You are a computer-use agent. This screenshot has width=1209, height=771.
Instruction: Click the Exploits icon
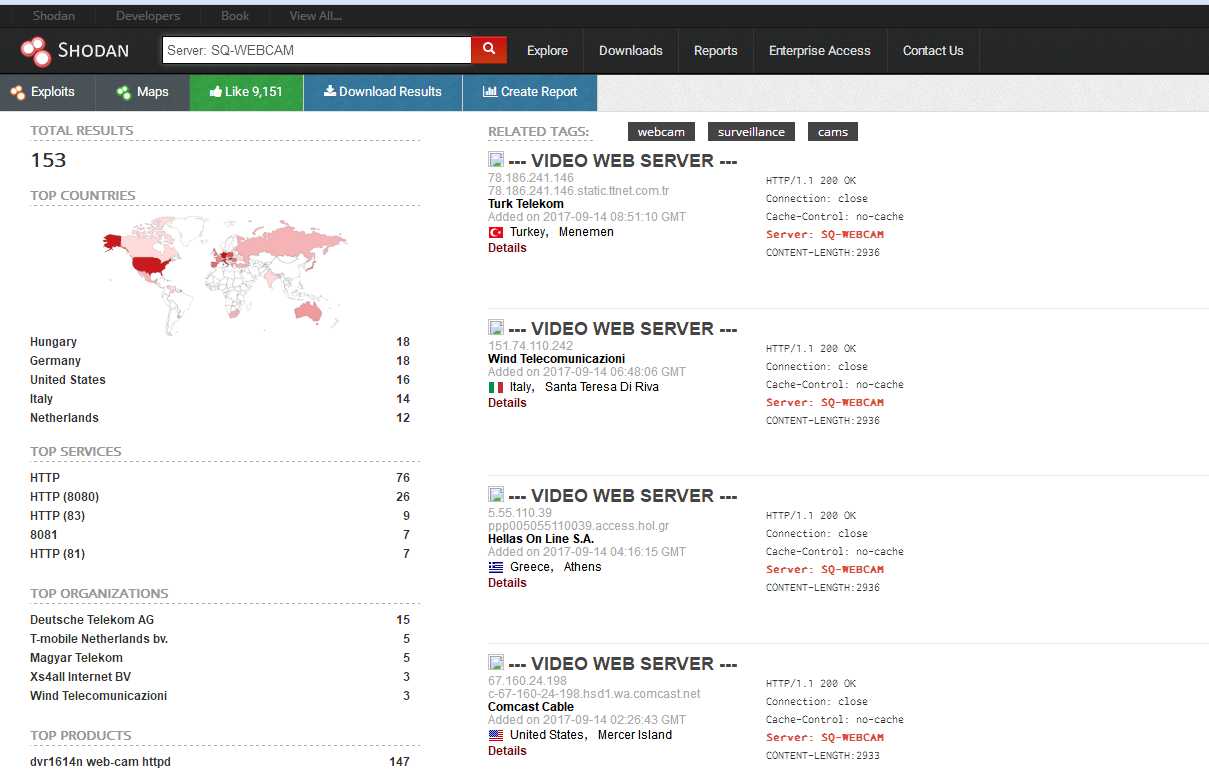point(18,92)
